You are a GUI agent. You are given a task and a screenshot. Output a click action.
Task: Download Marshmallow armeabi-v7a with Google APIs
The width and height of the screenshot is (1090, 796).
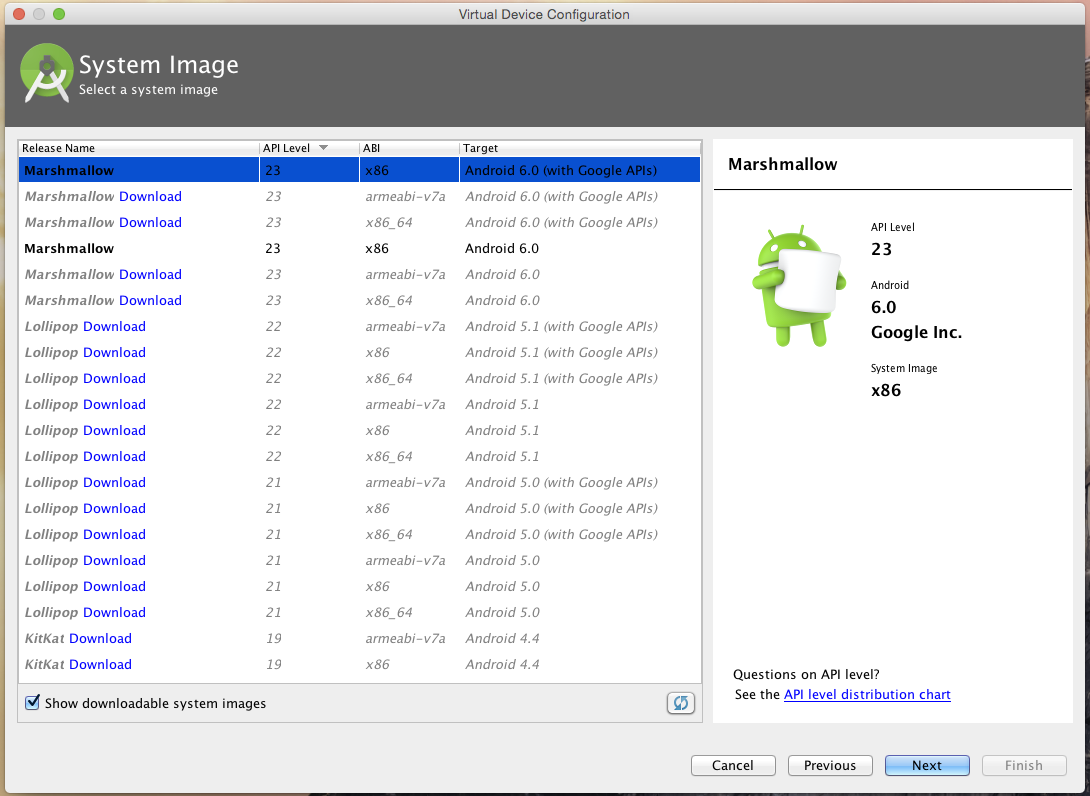150,196
